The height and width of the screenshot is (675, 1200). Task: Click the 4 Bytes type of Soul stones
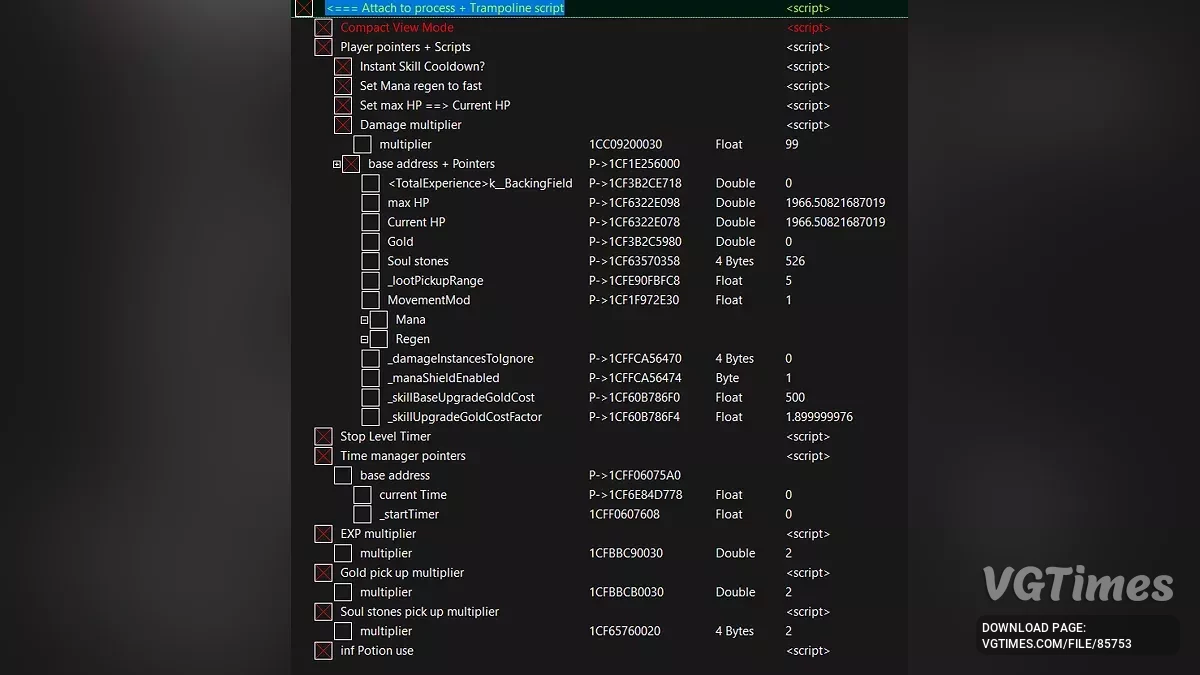coord(734,261)
